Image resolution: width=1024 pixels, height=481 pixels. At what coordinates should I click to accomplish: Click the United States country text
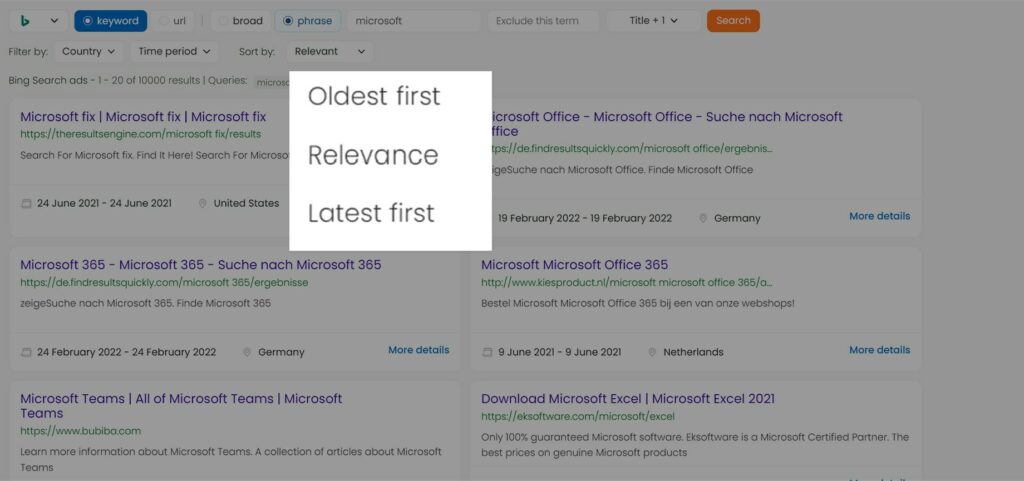pos(246,204)
